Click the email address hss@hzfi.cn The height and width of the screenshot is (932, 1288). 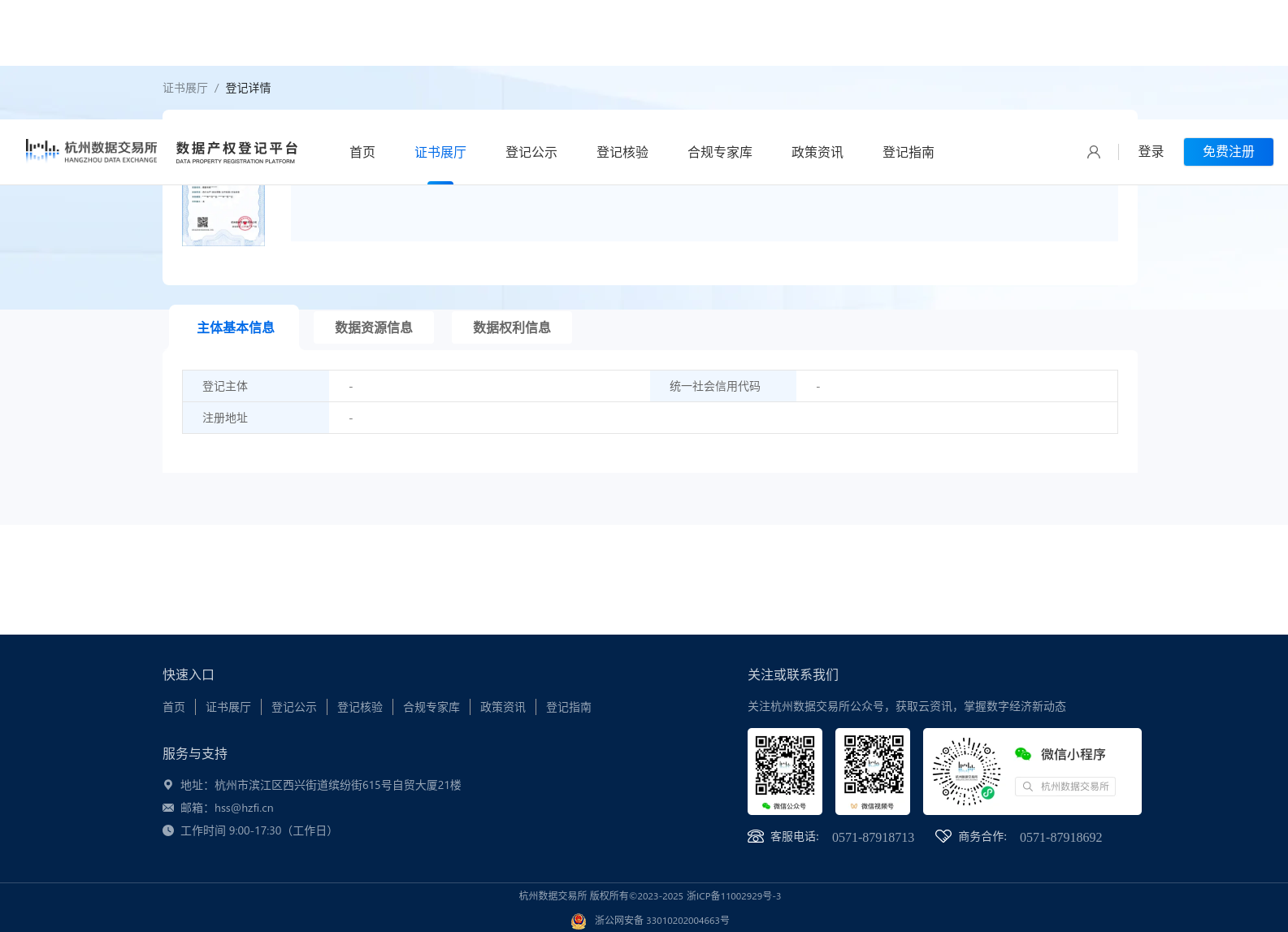pyautogui.click(x=244, y=808)
